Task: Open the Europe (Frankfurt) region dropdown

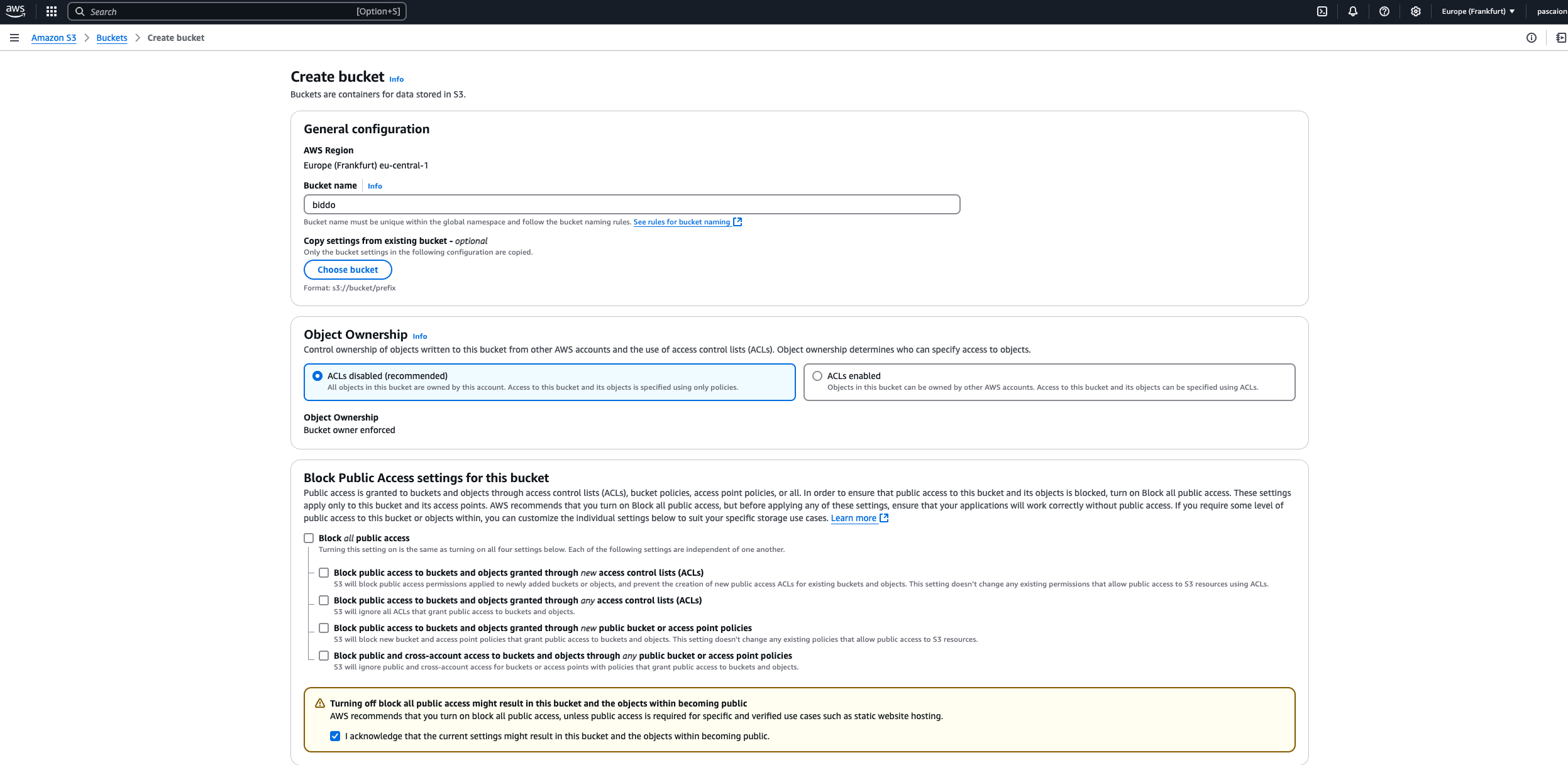Action: click(1477, 11)
